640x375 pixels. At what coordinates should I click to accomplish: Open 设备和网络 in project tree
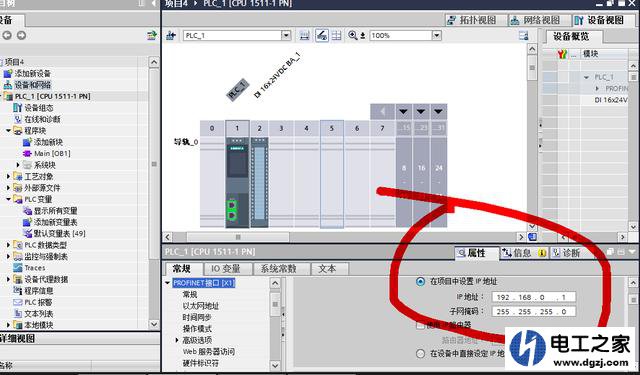33,85
